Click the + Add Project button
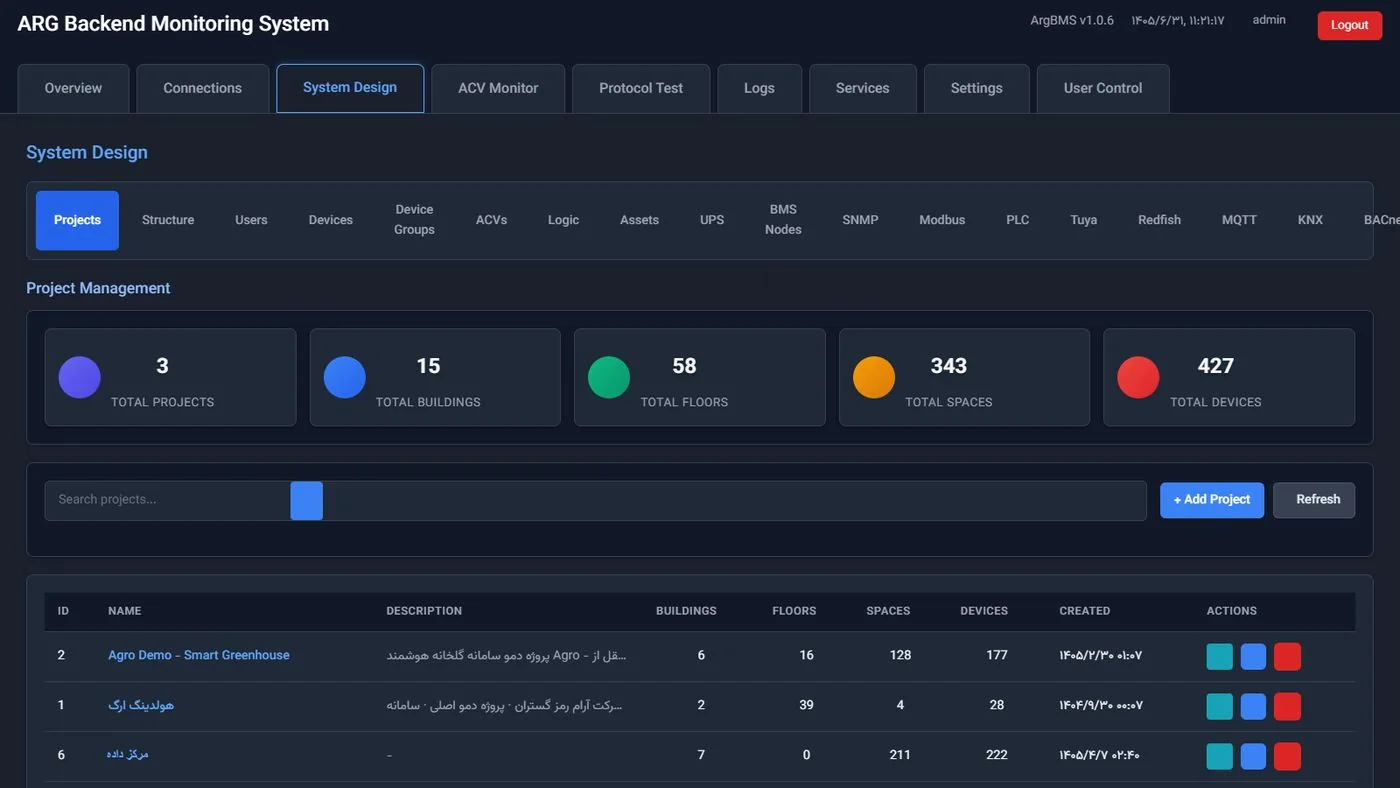Image resolution: width=1400 pixels, height=788 pixels. click(1212, 500)
